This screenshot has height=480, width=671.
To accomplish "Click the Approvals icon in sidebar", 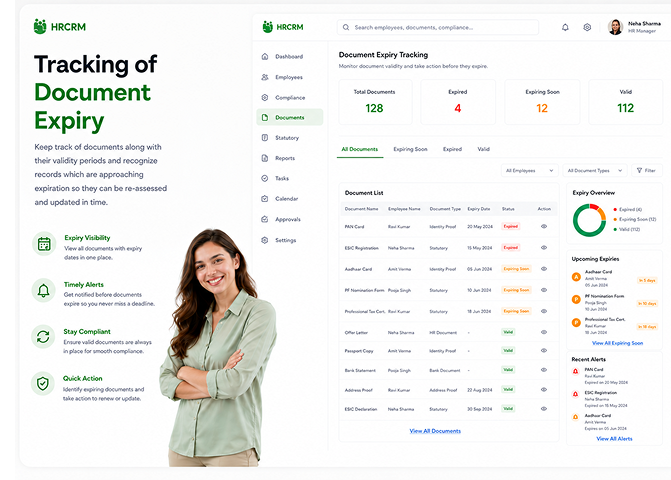I will pyautogui.click(x=264, y=219).
